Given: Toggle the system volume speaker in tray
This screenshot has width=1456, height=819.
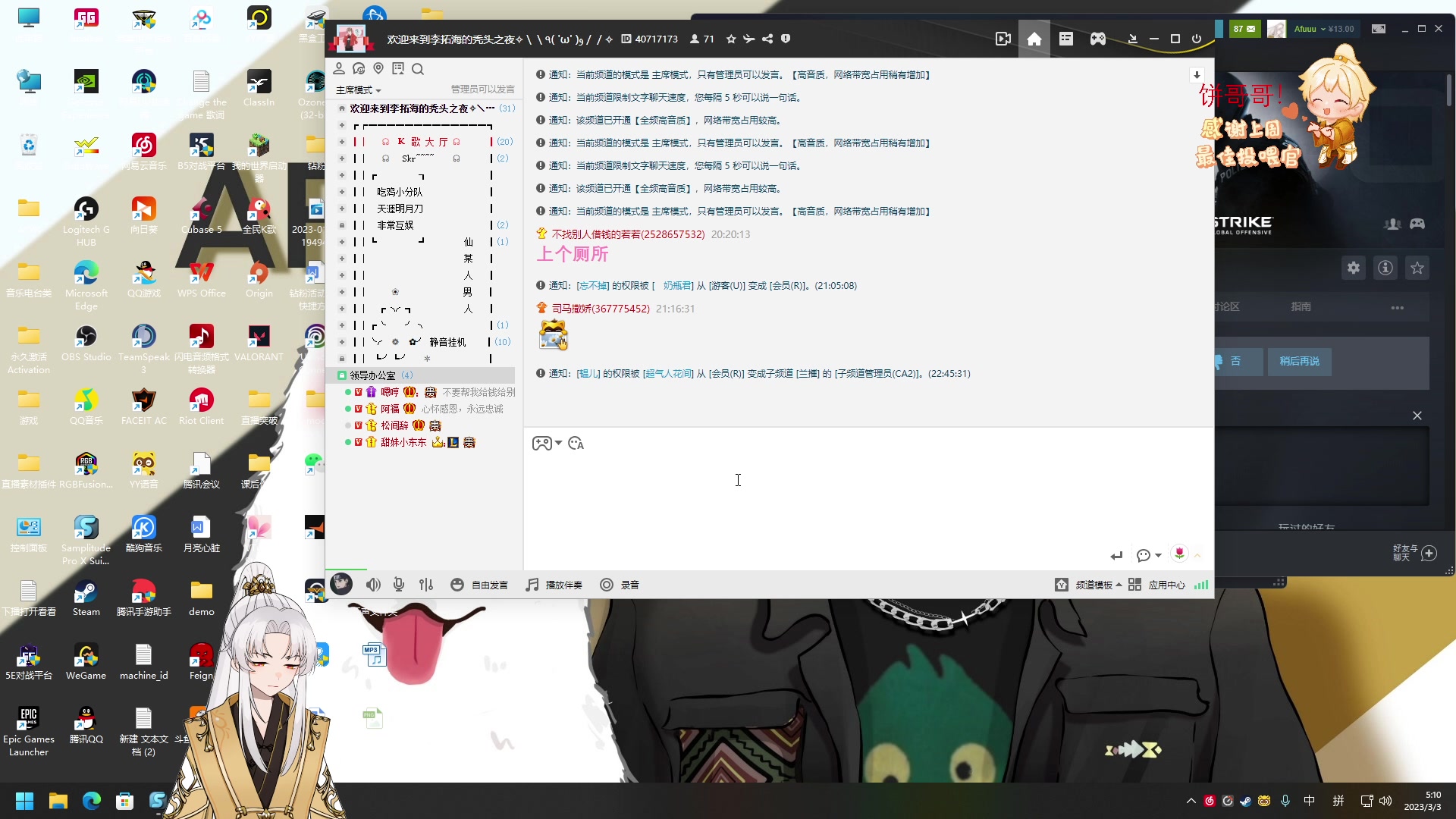Looking at the screenshot, I should coord(1386,801).
